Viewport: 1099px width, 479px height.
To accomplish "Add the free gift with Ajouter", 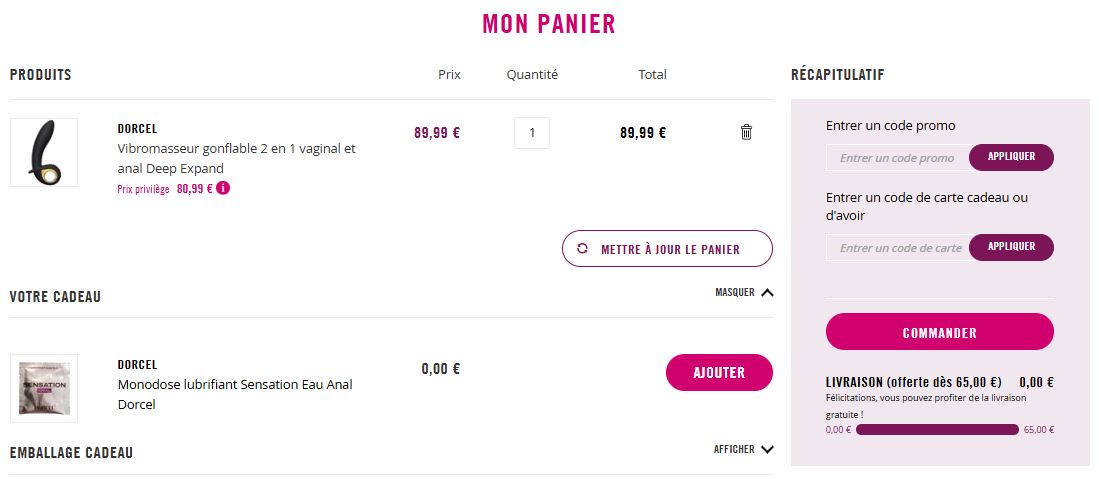I will pyautogui.click(x=719, y=372).
